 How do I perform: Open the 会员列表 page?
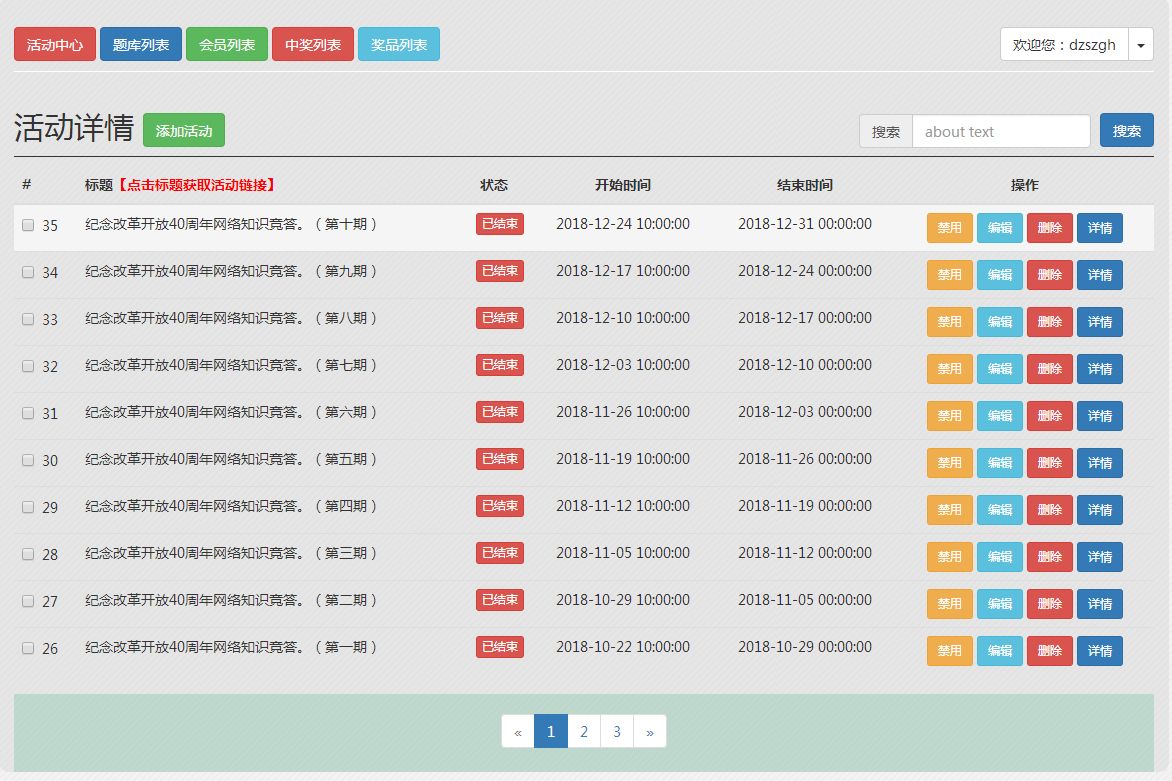[x=227, y=44]
